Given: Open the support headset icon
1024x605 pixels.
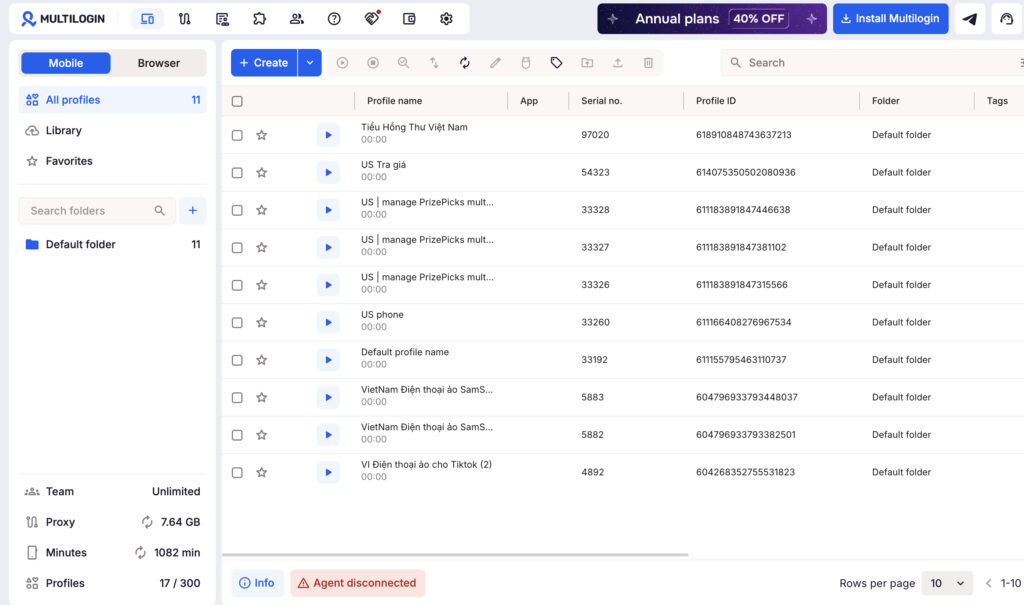Looking at the screenshot, I should (x=1006, y=19).
